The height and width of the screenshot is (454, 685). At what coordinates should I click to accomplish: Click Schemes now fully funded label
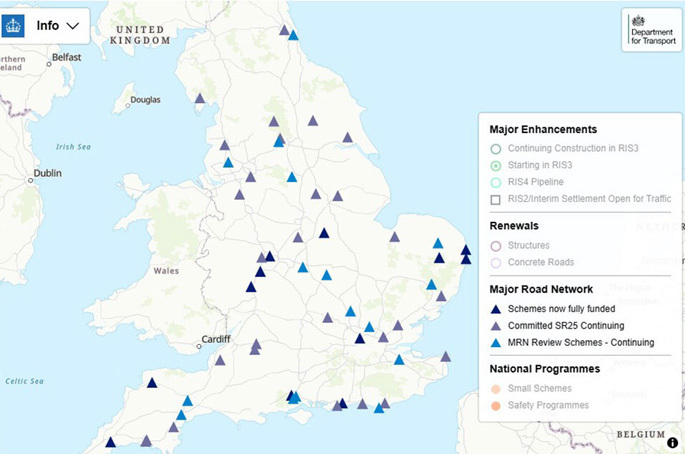pos(561,309)
